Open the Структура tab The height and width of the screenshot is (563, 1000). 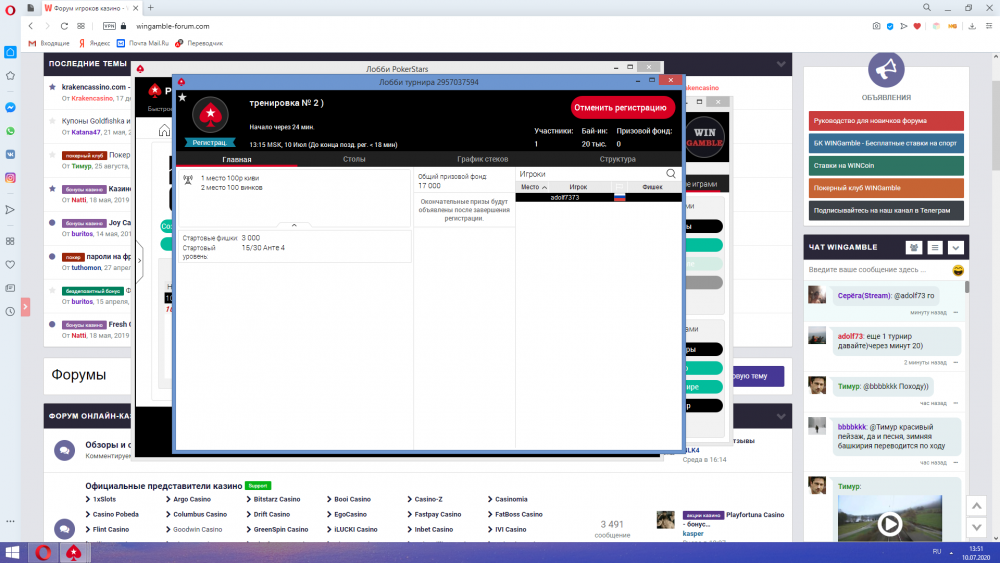pyautogui.click(x=617, y=159)
